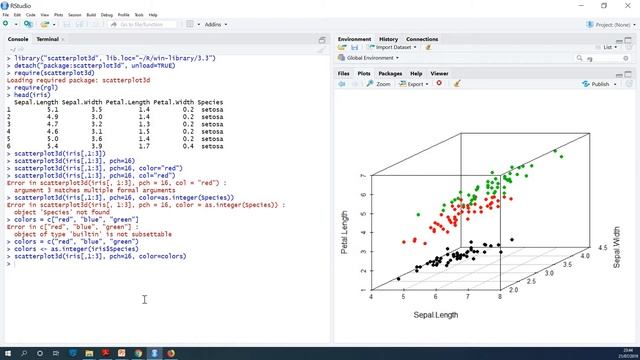Viewport: 640px width, 360px height.
Task: Click the Go to file/function field
Action: 142,24
